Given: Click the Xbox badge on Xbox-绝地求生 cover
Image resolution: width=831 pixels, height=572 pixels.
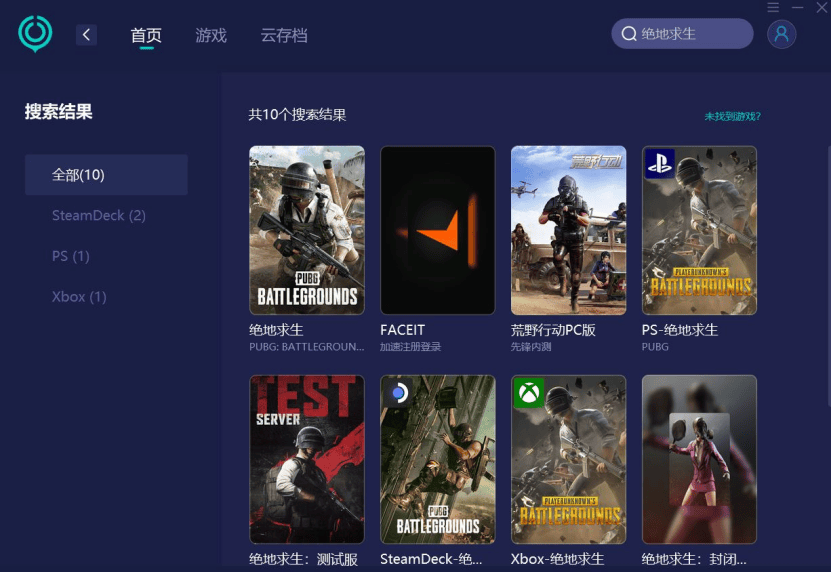Looking at the screenshot, I should point(528,393).
